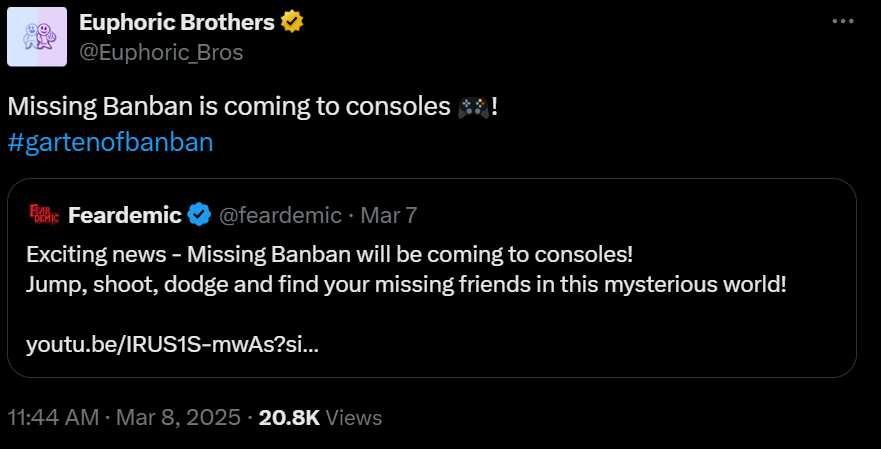881x449 pixels.
Task: Click the word "Views" label
Action: (x=354, y=417)
